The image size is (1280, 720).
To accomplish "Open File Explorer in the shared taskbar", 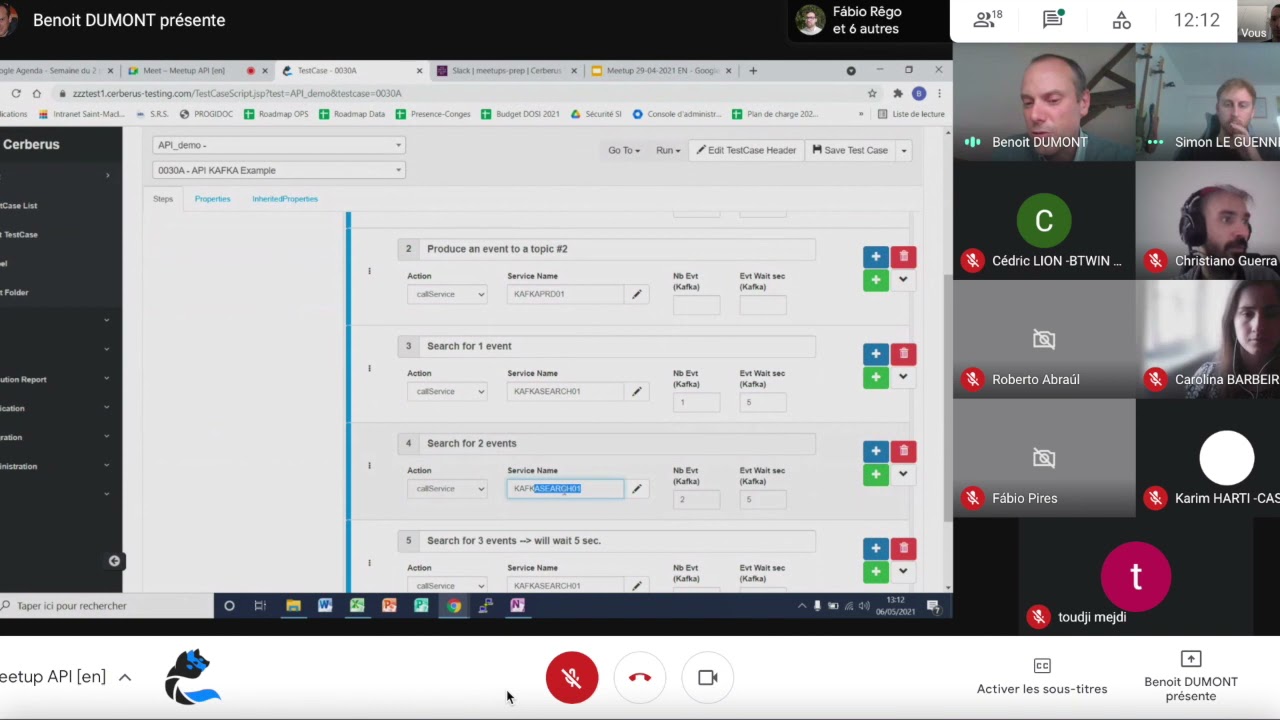I will coord(293,605).
